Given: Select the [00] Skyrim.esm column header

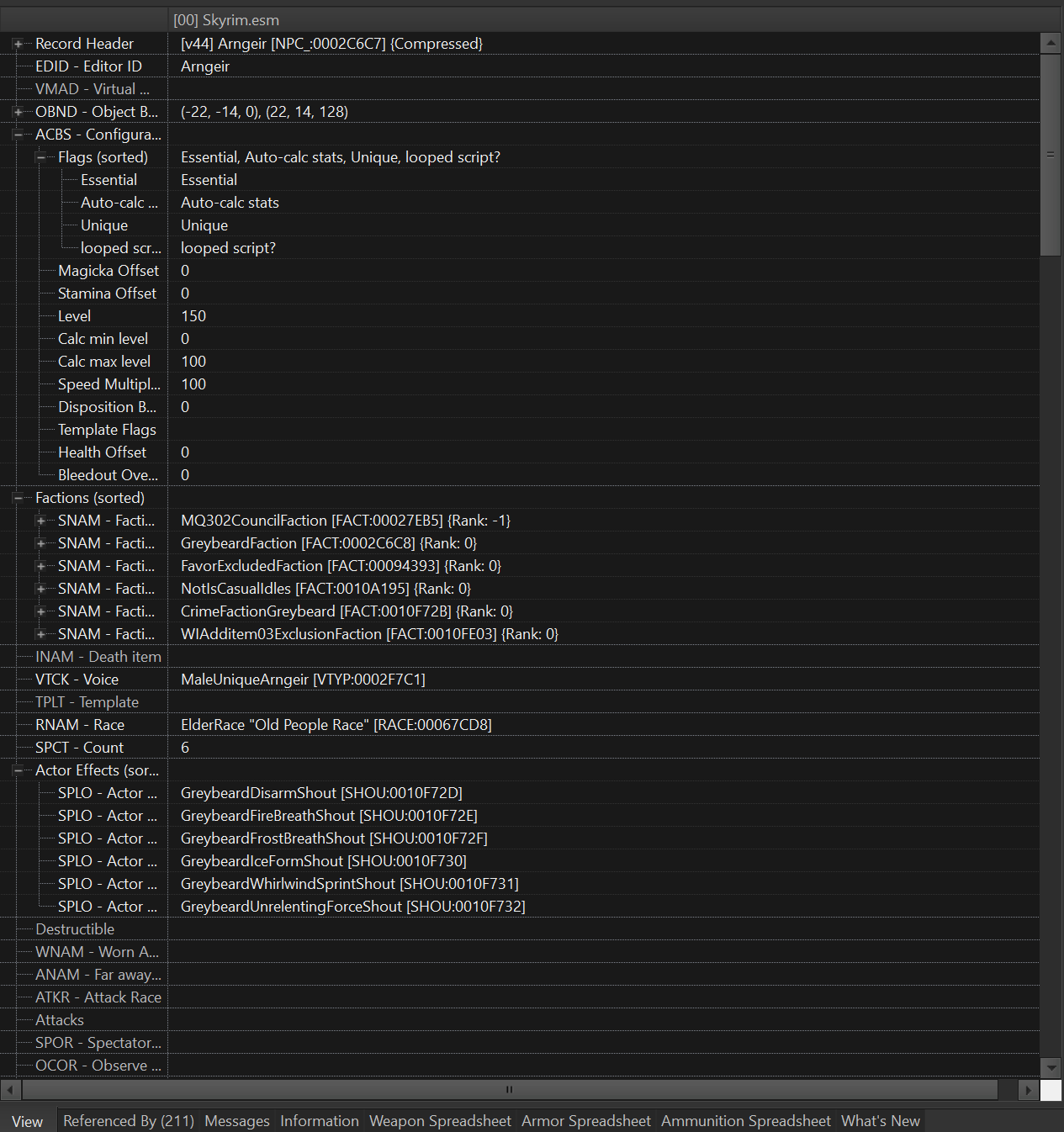Looking at the screenshot, I should [x=614, y=20].
